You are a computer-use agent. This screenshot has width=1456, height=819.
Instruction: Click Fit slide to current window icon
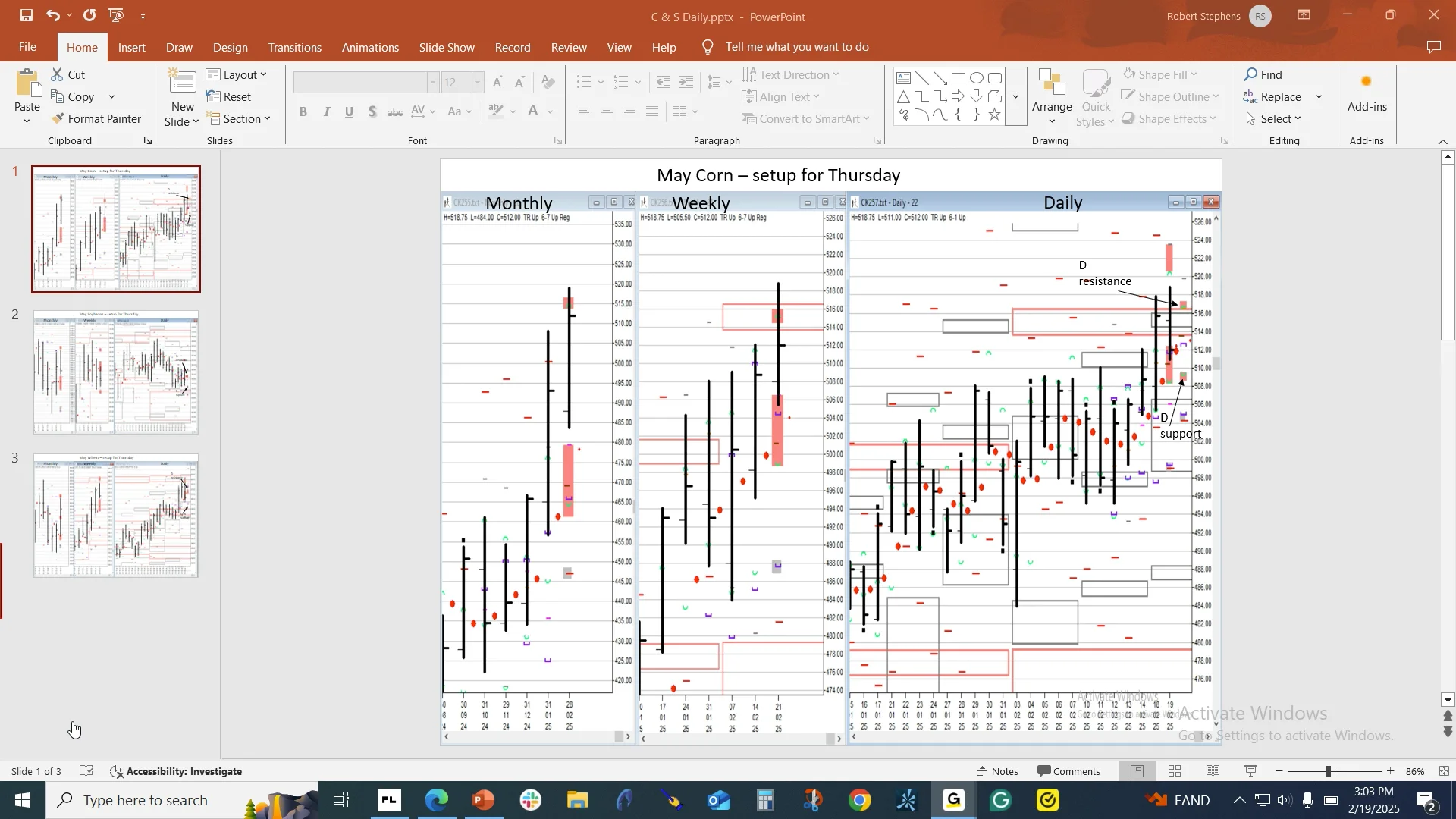coord(1444,771)
